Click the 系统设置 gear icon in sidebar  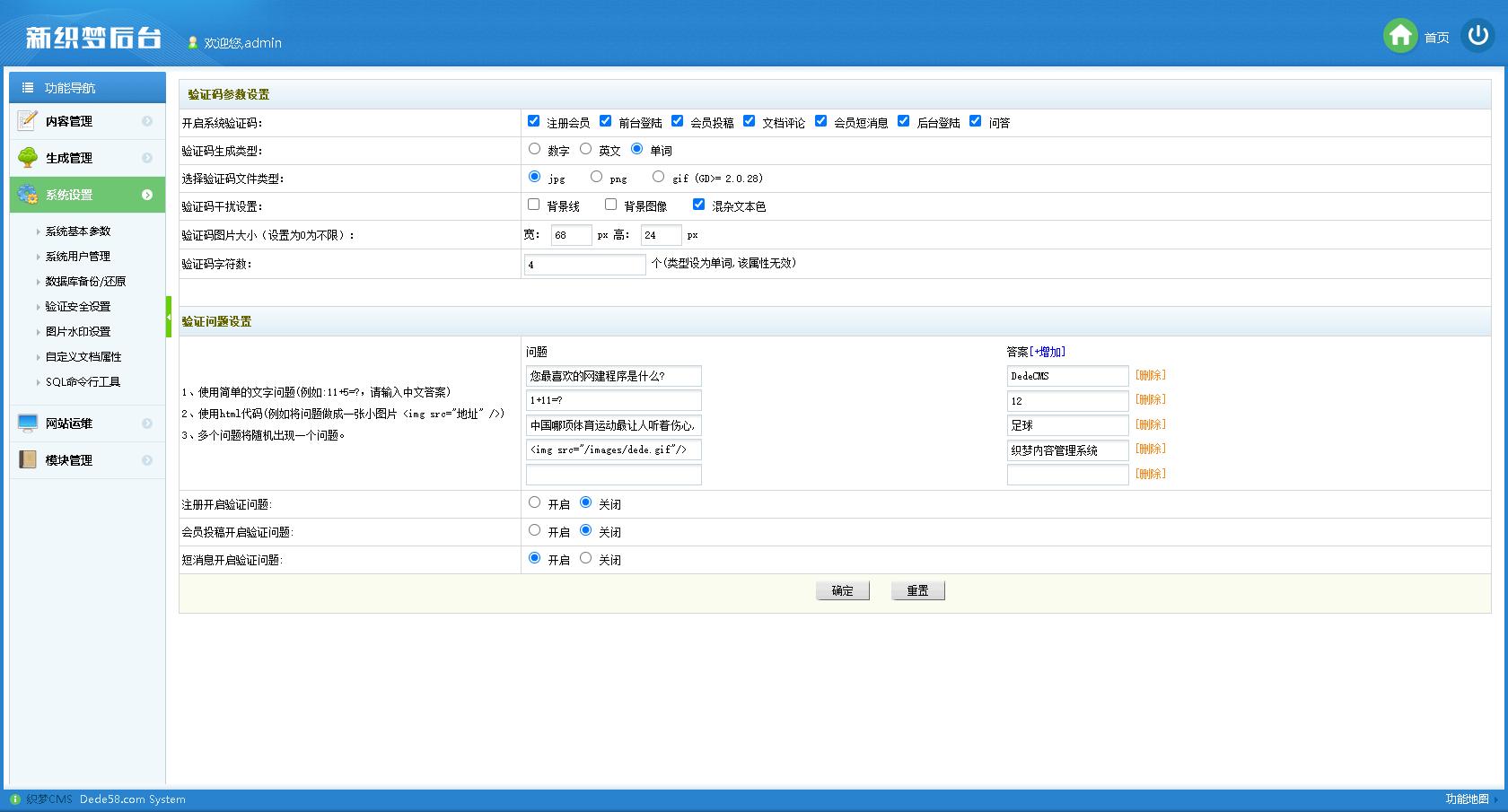tap(26, 194)
